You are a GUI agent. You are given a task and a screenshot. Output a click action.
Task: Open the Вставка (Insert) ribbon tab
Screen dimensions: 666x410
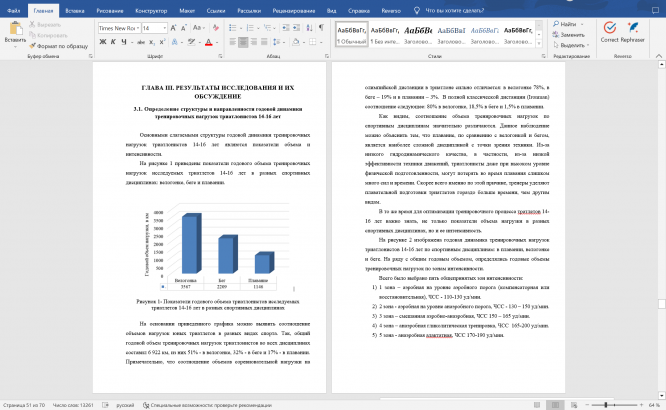click(x=73, y=11)
